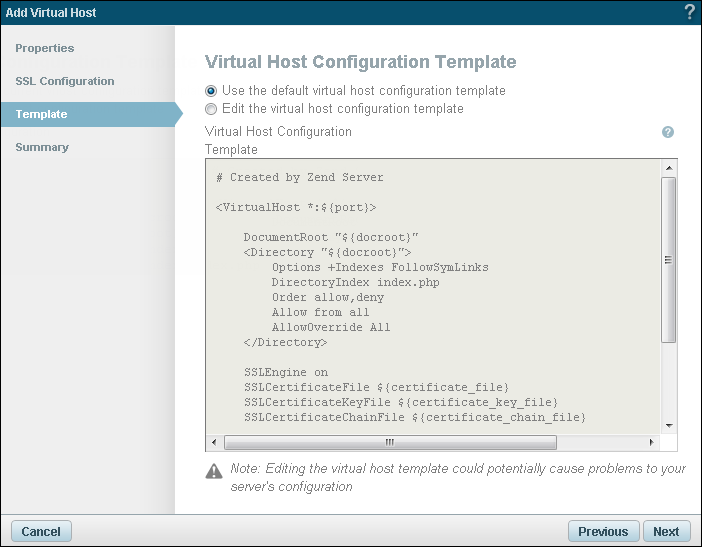Select Edit the virtual host configuration template

pos(211,109)
